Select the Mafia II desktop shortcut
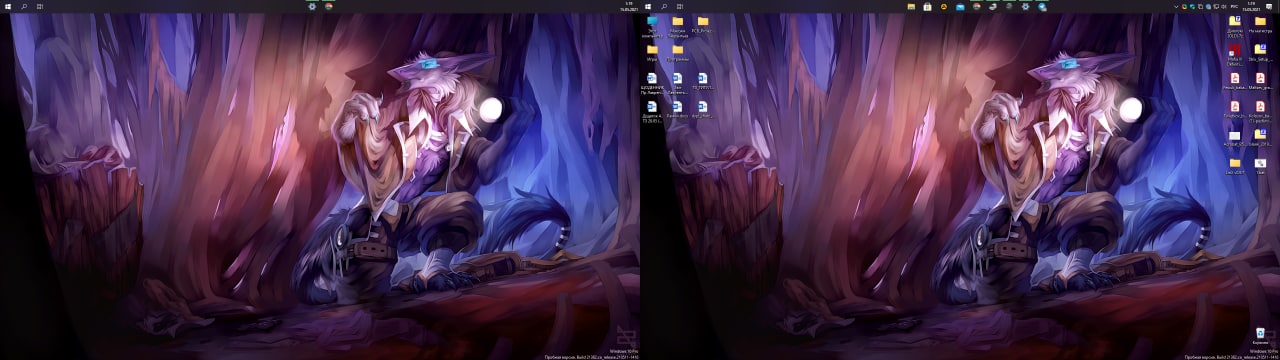This screenshot has height=360, width=1280. [1235, 54]
